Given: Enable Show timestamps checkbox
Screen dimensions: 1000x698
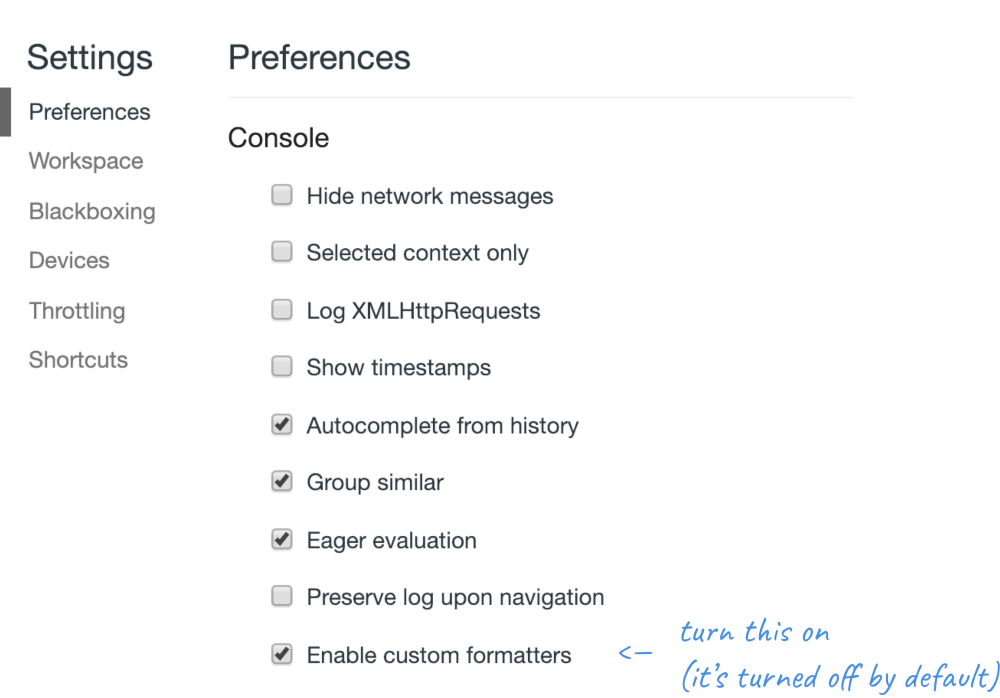Looking at the screenshot, I should 282,367.
